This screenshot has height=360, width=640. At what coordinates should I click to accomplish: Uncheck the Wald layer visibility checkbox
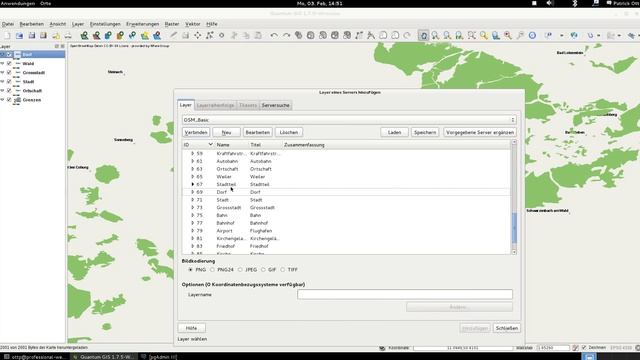coord(9,63)
